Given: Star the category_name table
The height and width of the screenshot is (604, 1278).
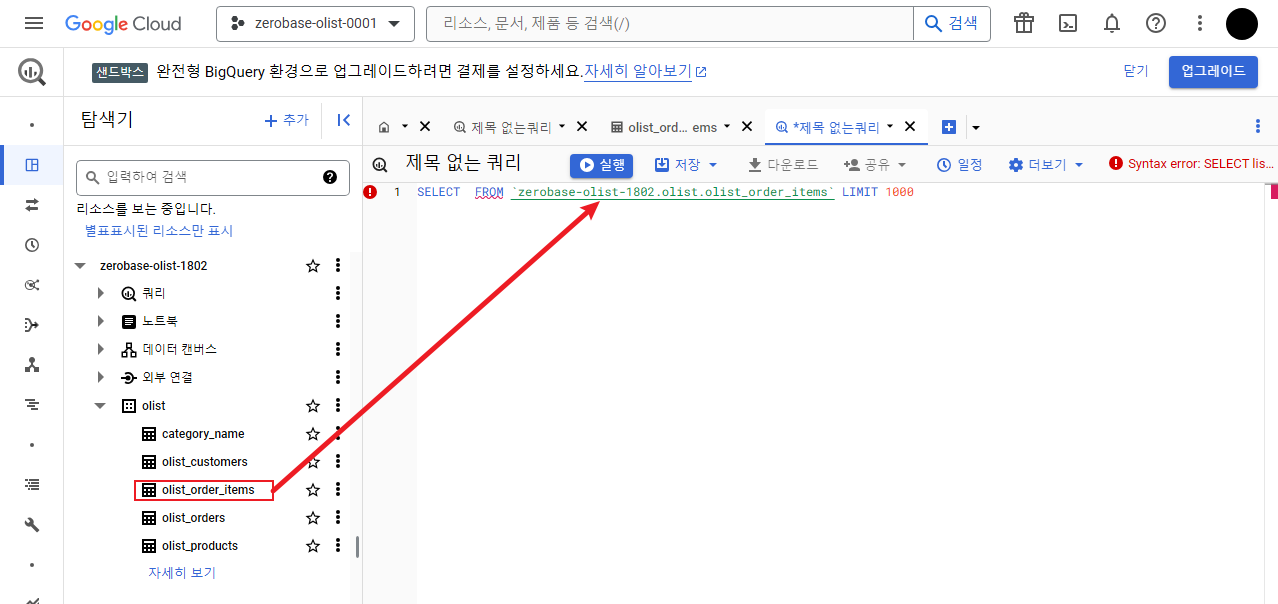Looking at the screenshot, I should tap(313, 434).
